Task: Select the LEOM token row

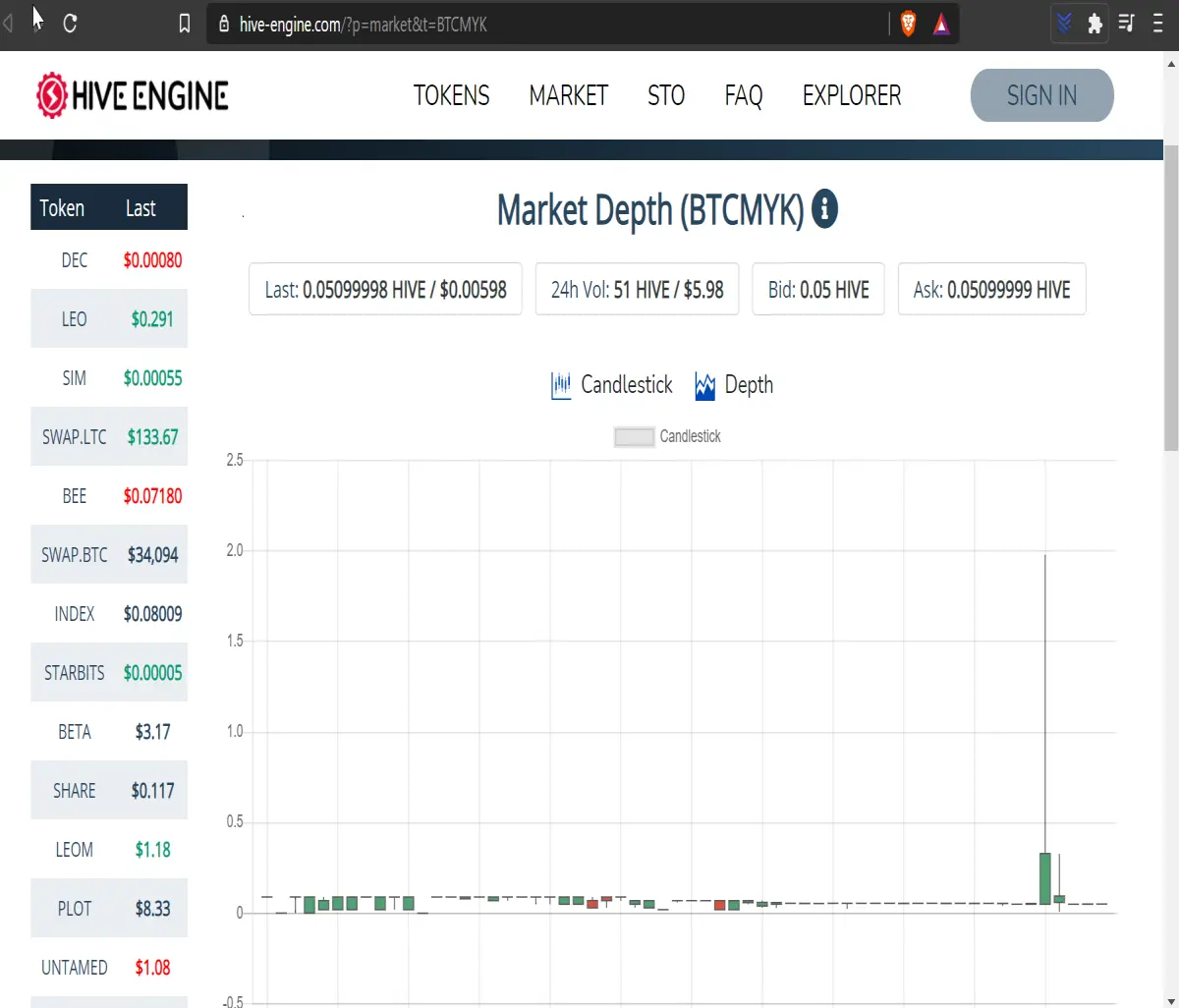Action: point(109,849)
